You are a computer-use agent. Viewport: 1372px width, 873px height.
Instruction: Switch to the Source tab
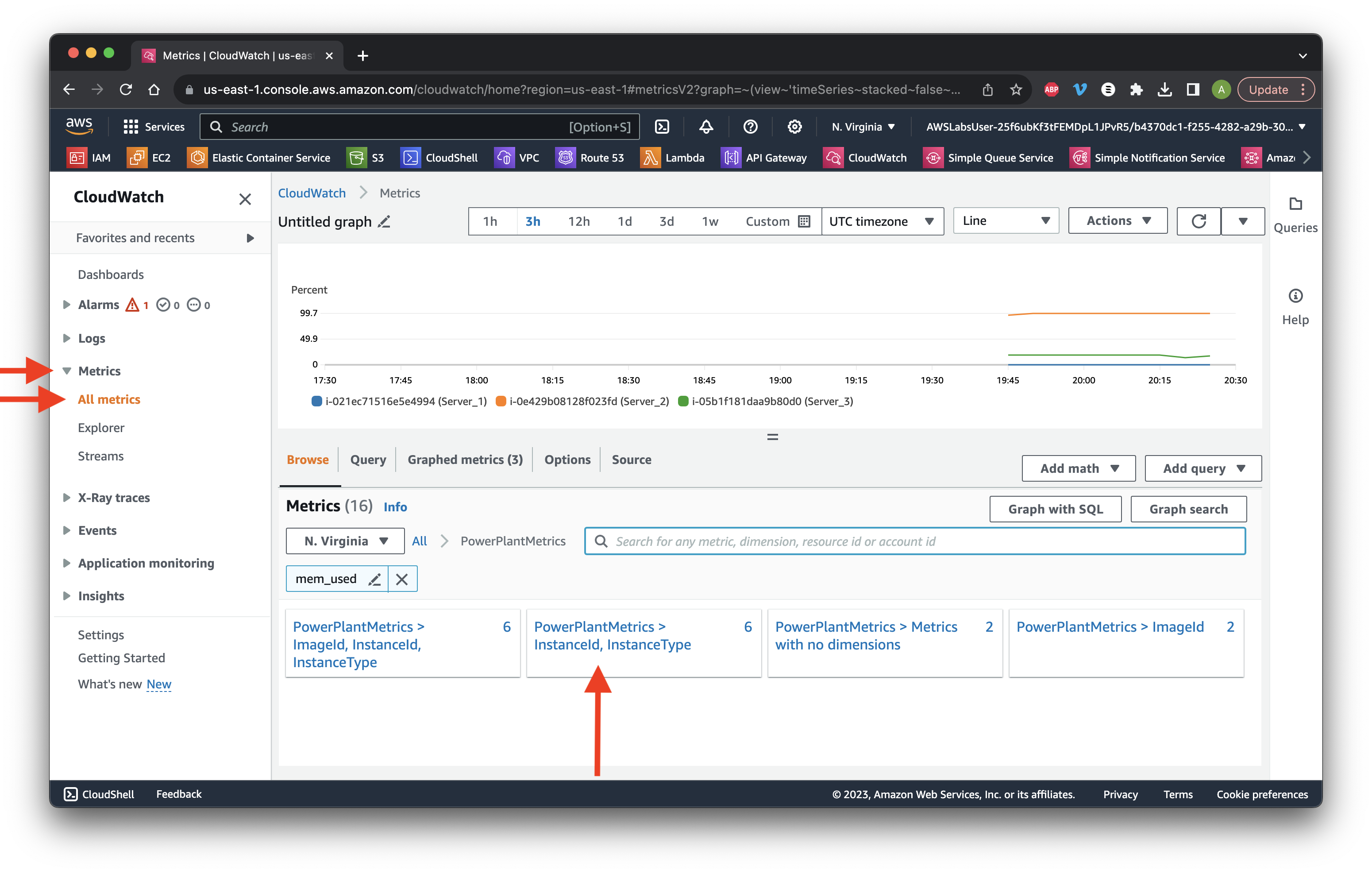tap(631, 459)
